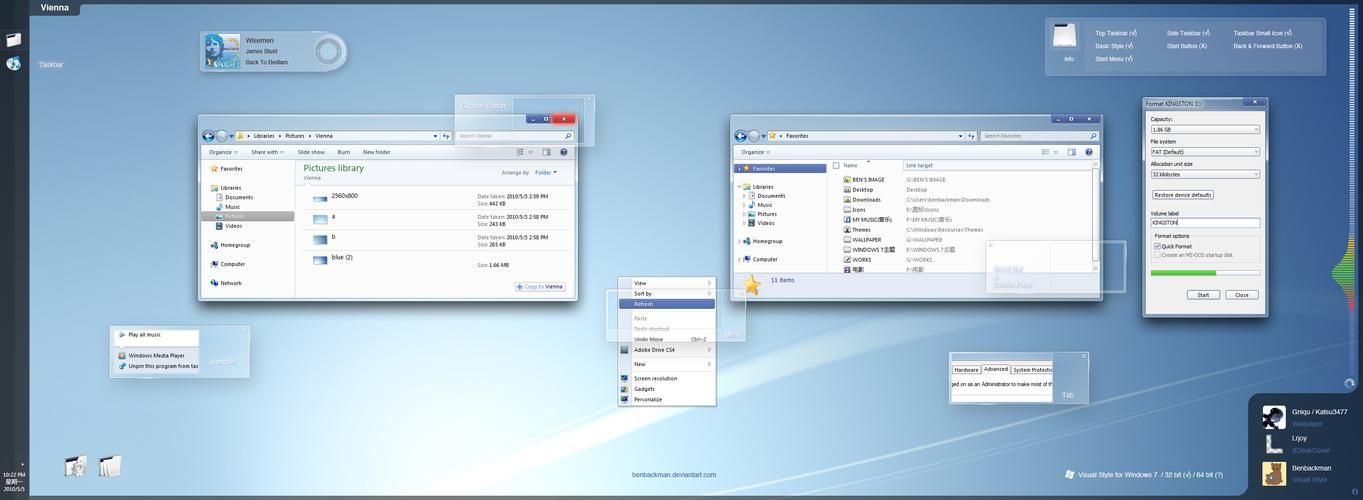Click Burn in Vienna toolbar

[343, 152]
